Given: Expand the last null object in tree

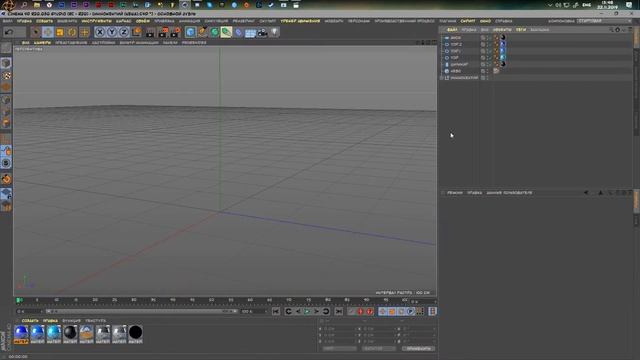Looking at the screenshot, I should (x=442, y=78).
